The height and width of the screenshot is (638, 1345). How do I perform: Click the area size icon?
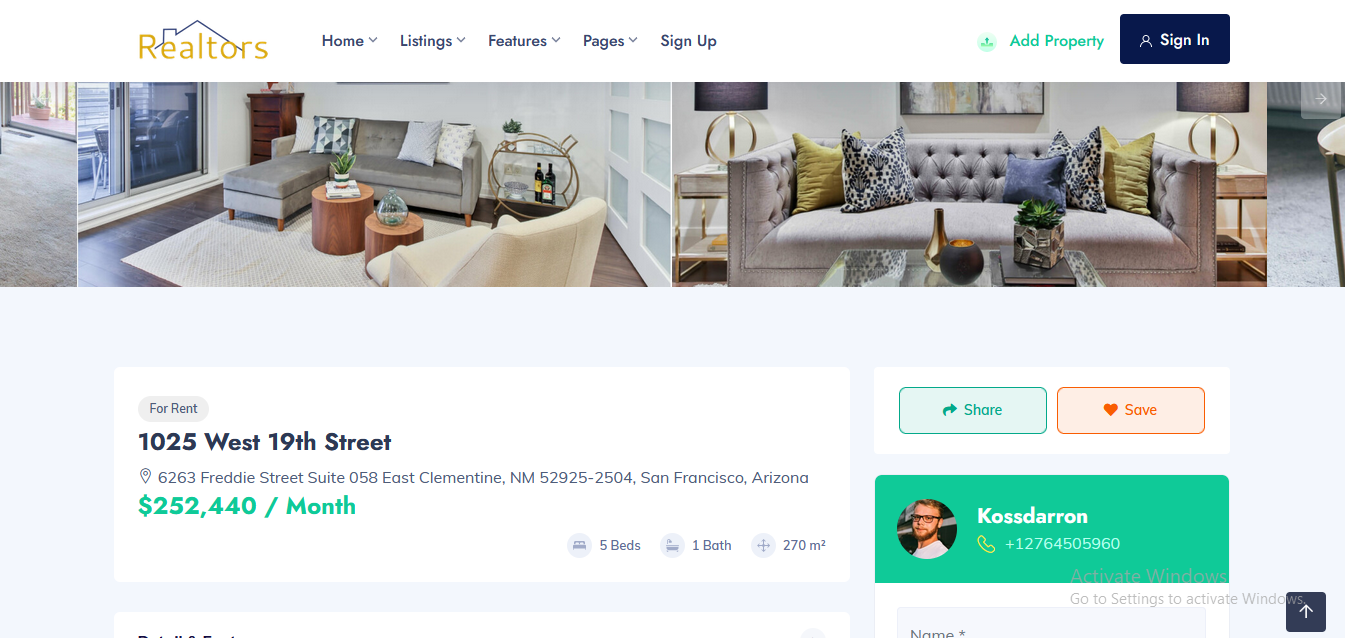point(763,545)
